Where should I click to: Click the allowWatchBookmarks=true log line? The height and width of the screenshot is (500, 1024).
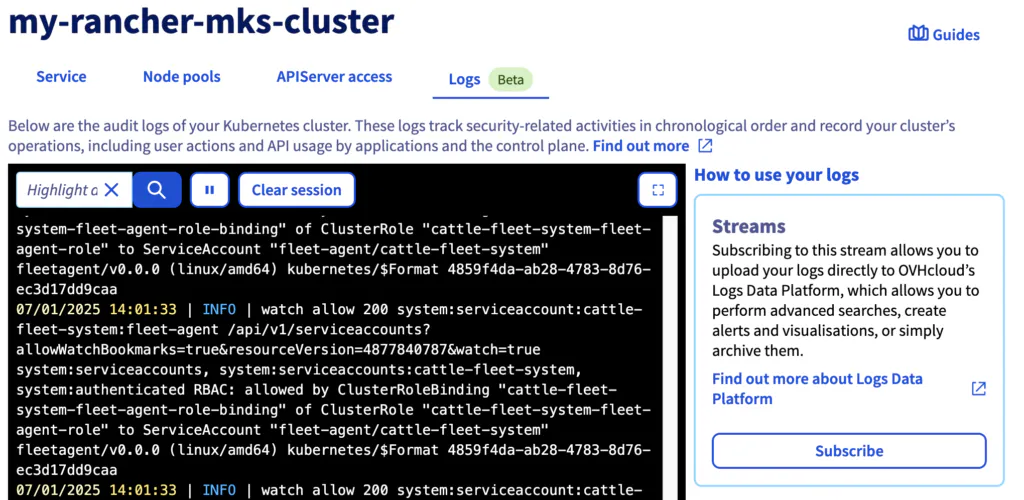278,349
